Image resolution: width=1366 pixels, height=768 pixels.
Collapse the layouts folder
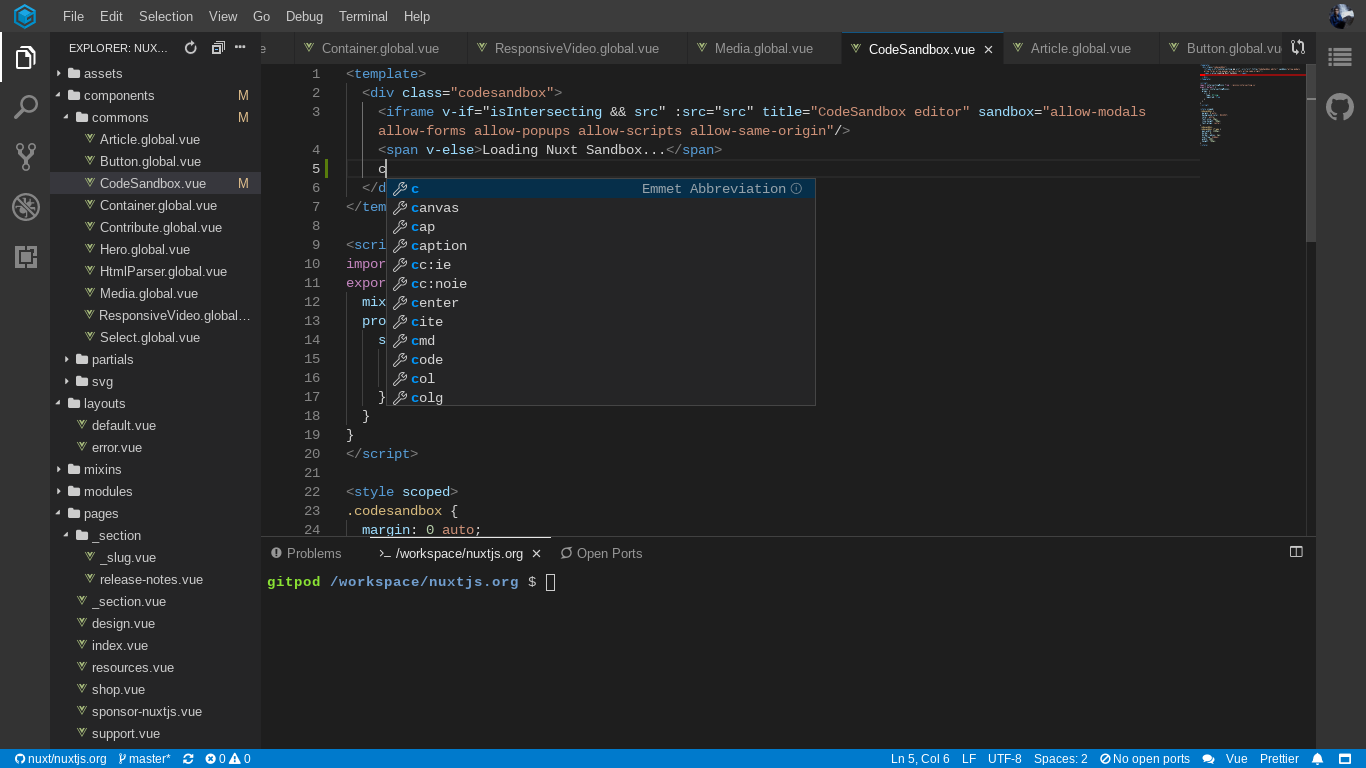point(104,403)
